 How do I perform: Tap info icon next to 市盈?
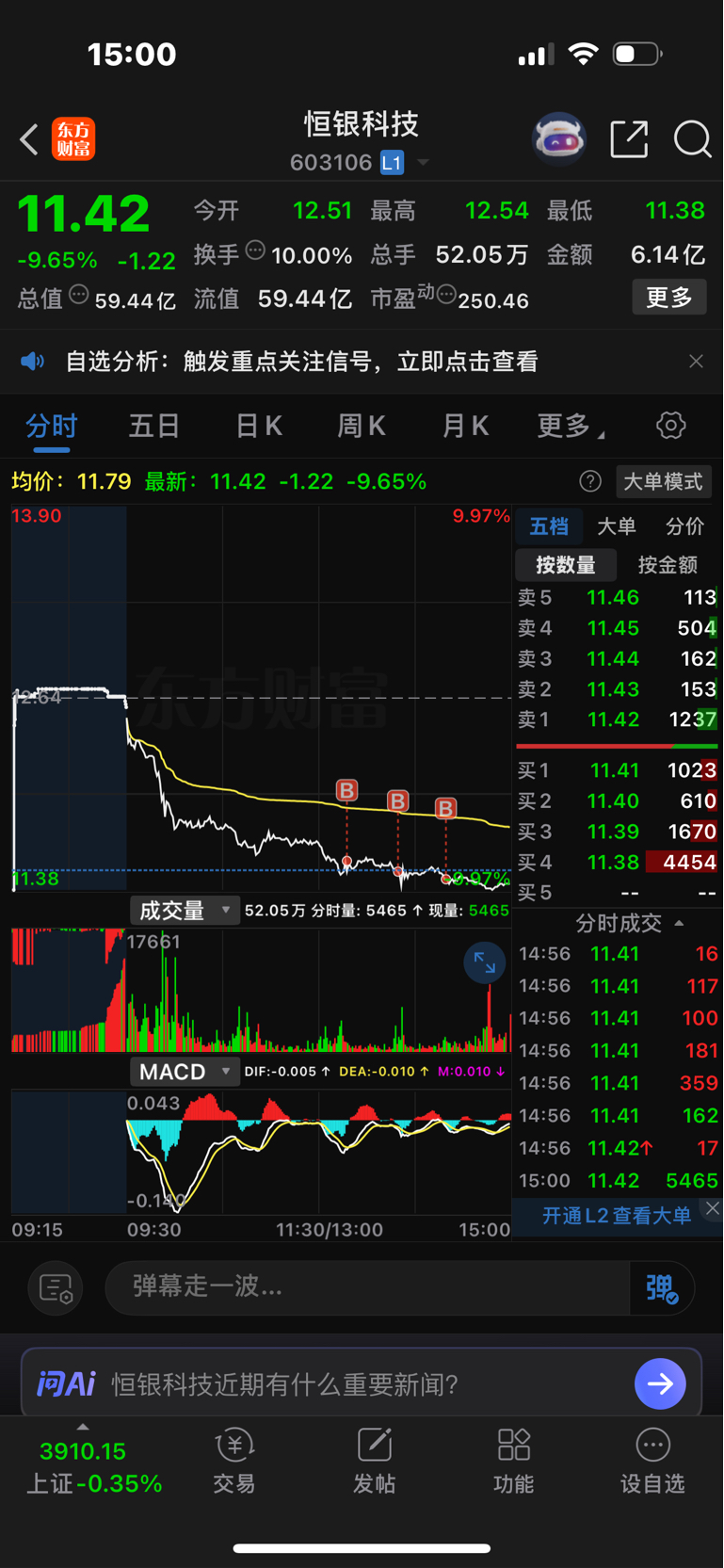click(446, 295)
